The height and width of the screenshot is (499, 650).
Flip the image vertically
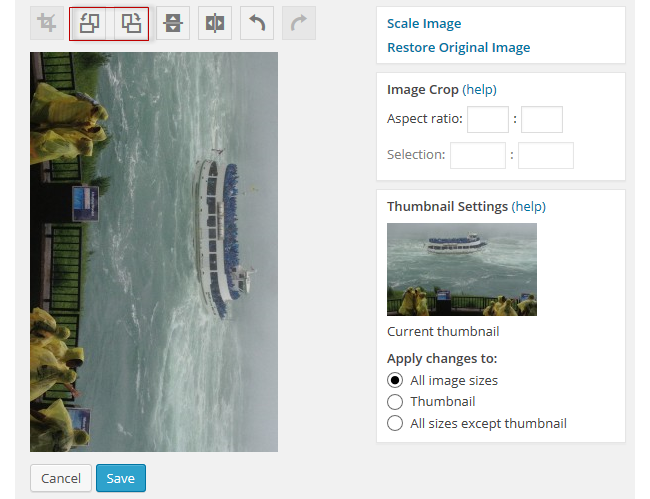(x=173, y=23)
